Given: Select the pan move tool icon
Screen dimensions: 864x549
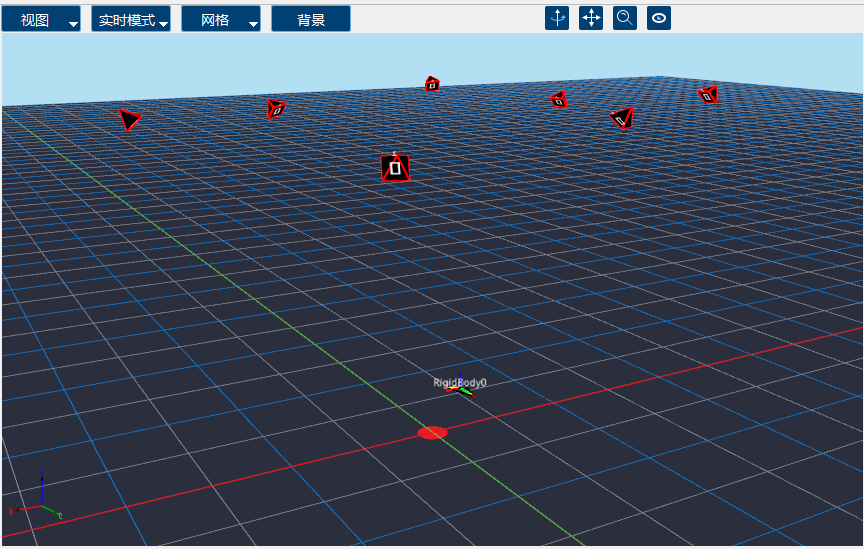Looking at the screenshot, I should pyautogui.click(x=591, y=18).
